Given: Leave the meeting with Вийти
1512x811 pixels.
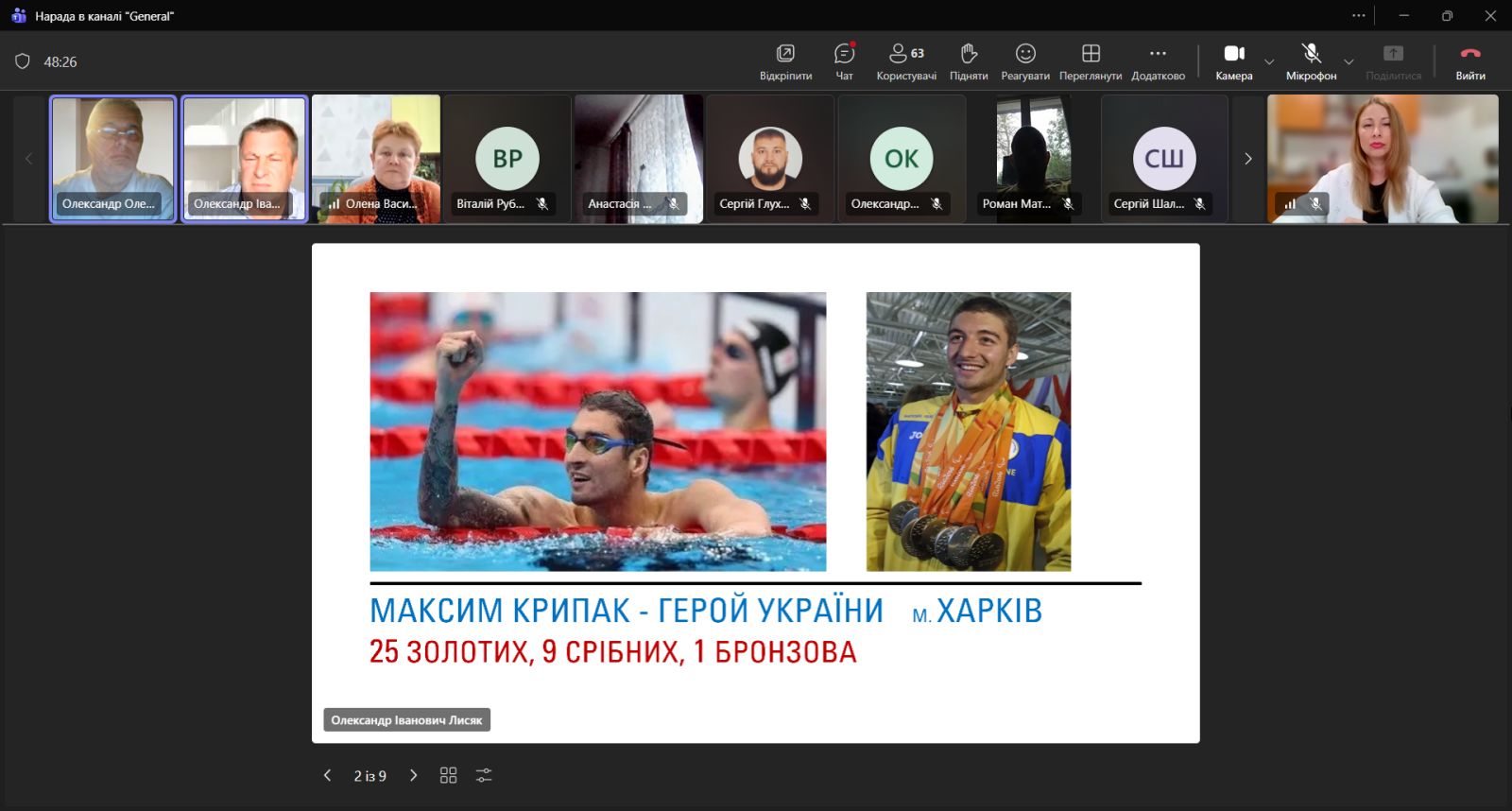Looking at the screenshot, I should [1470, 61].
